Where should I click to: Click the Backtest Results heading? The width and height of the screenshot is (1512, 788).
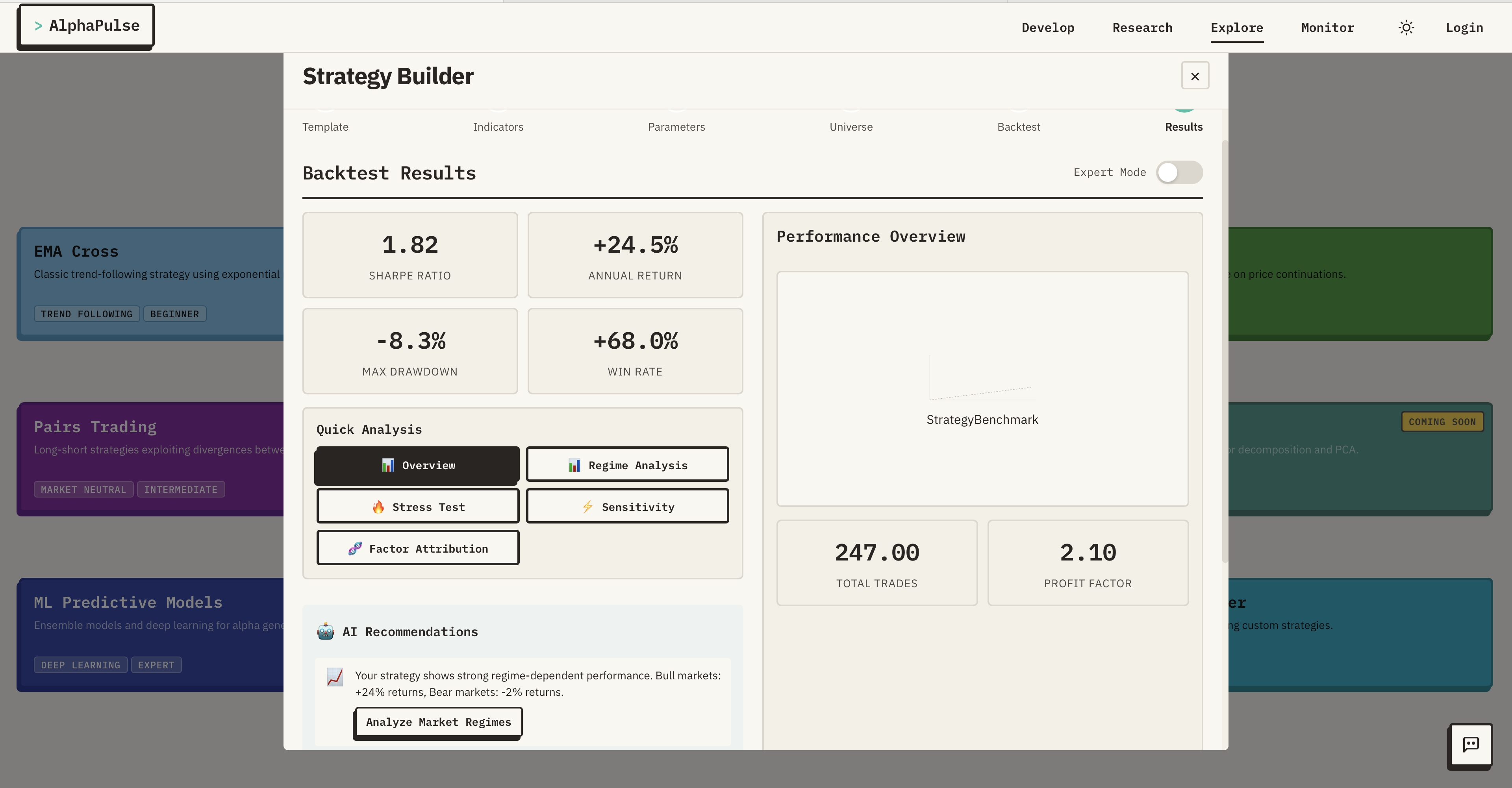[389, 173]
